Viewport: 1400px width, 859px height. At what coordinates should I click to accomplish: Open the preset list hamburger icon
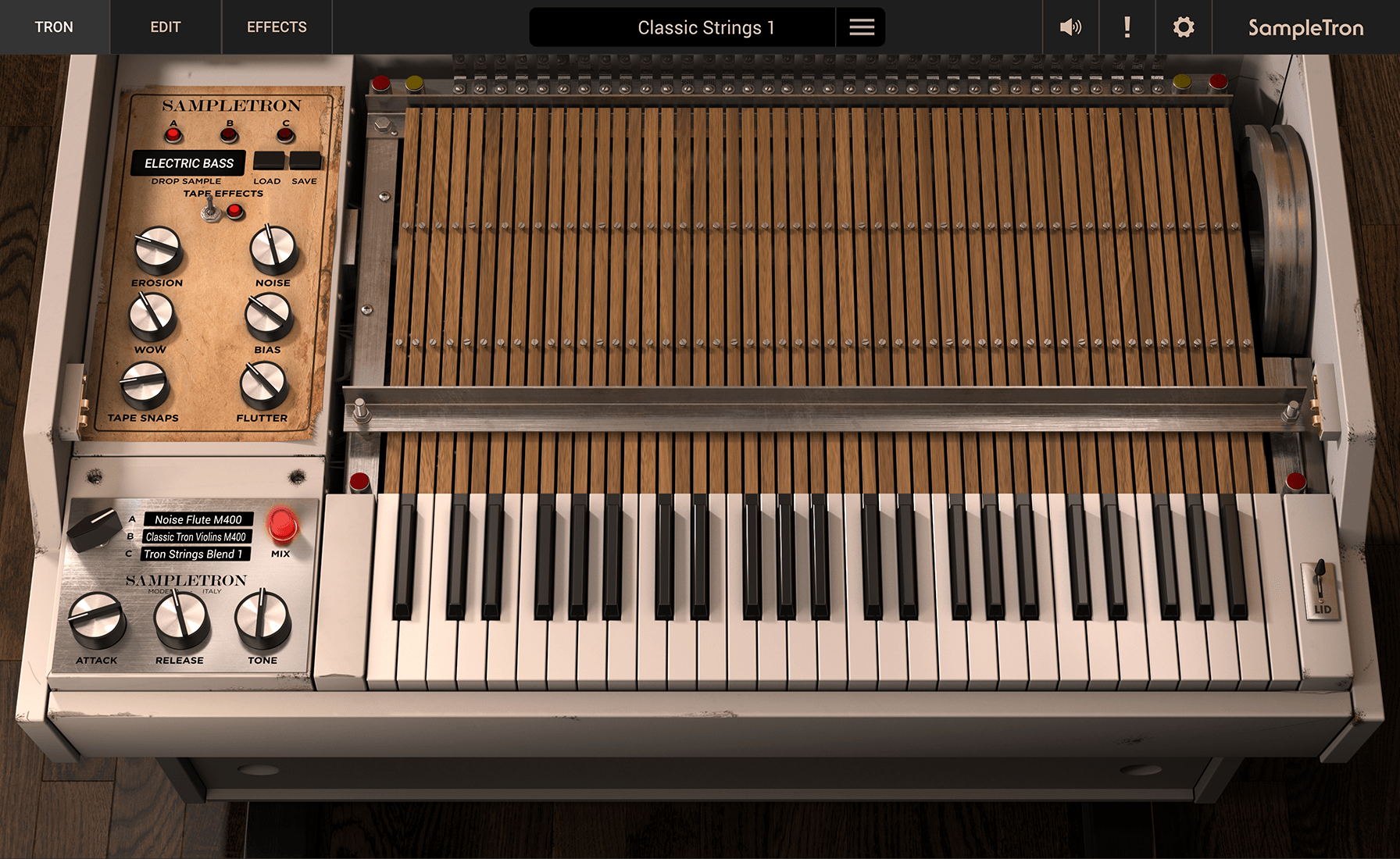(x=860, y=27)
